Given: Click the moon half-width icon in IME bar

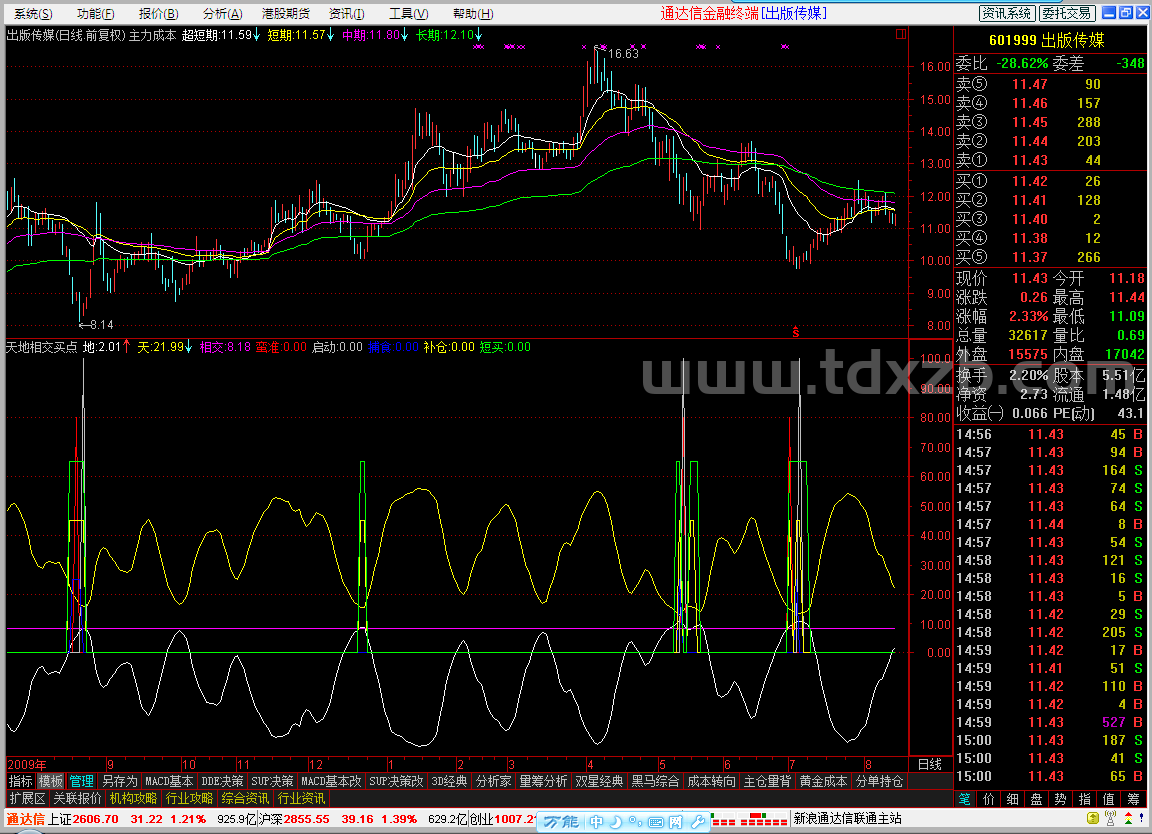Looking at the screenshot, I should coord(616,822).
